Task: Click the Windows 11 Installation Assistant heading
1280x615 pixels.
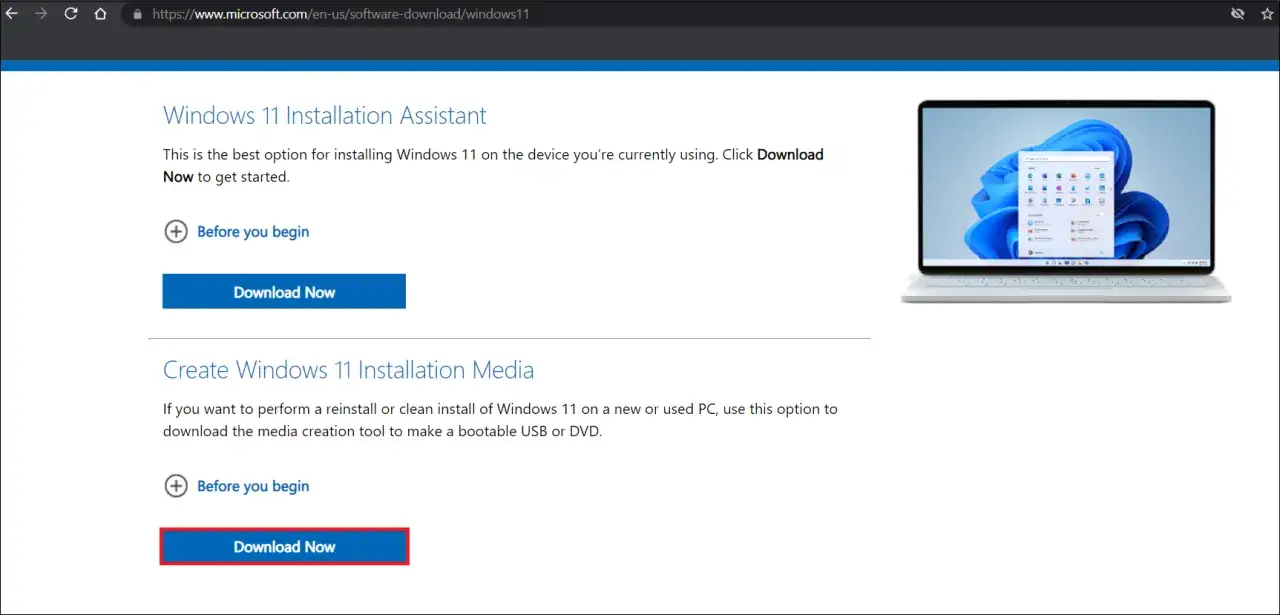Action: [325, 115]
